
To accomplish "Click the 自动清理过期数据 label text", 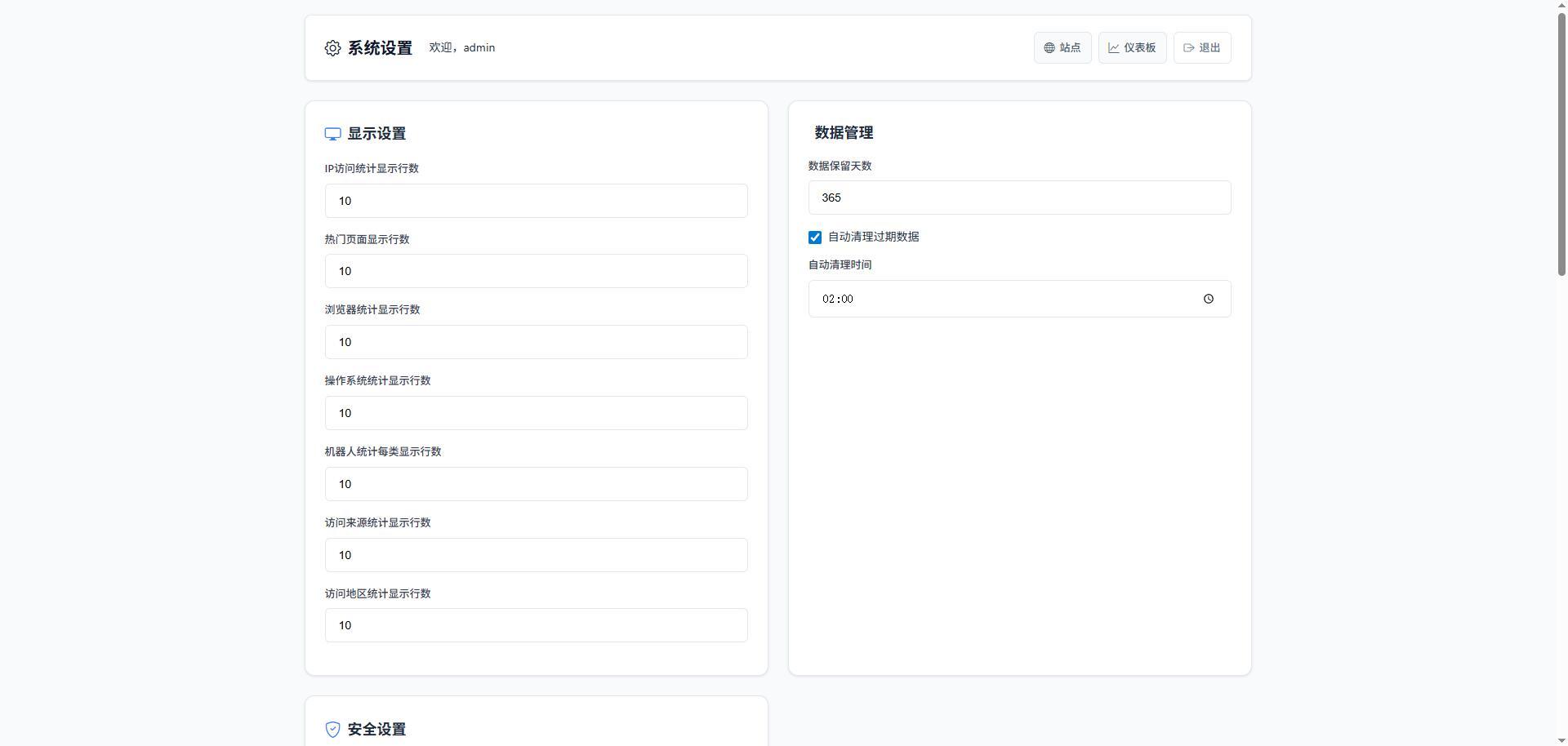I will (873, 237).
